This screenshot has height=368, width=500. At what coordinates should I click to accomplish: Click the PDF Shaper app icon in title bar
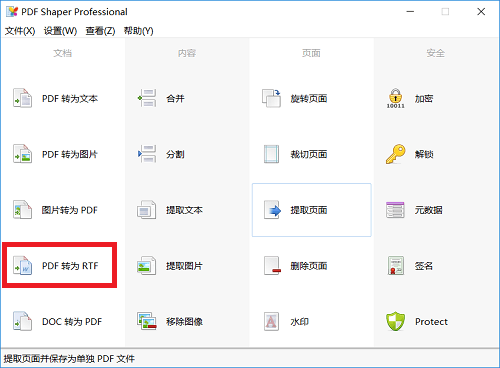coord(12,12)
